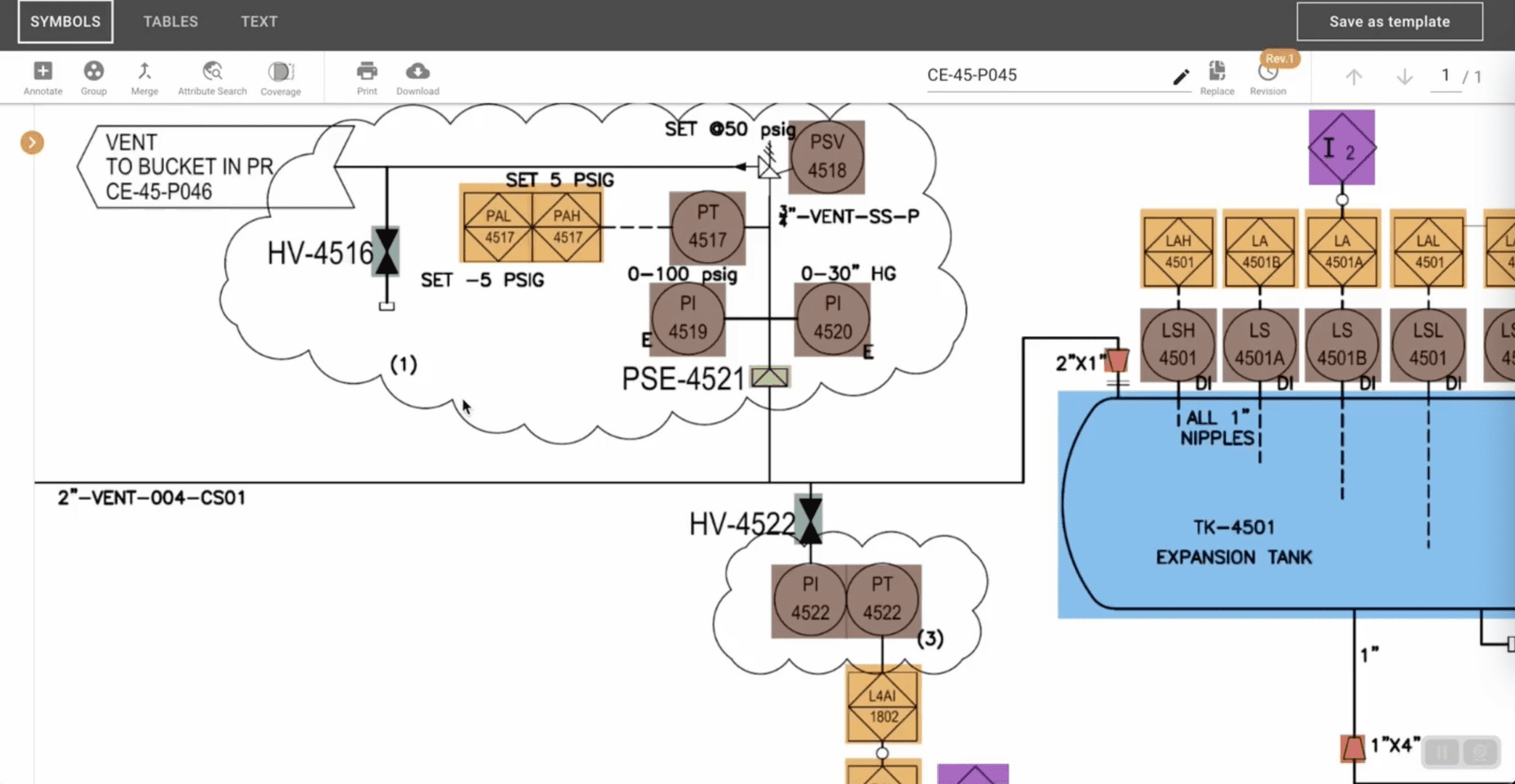Print the current drawing
Screen dimensions: 1515x784
point(367,72)
